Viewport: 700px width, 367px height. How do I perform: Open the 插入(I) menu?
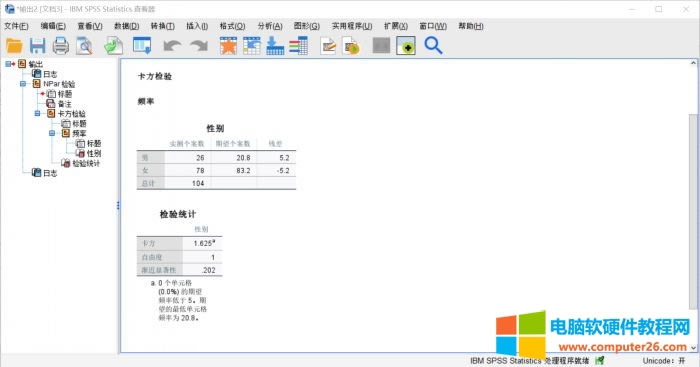click(x=197, y=26)
